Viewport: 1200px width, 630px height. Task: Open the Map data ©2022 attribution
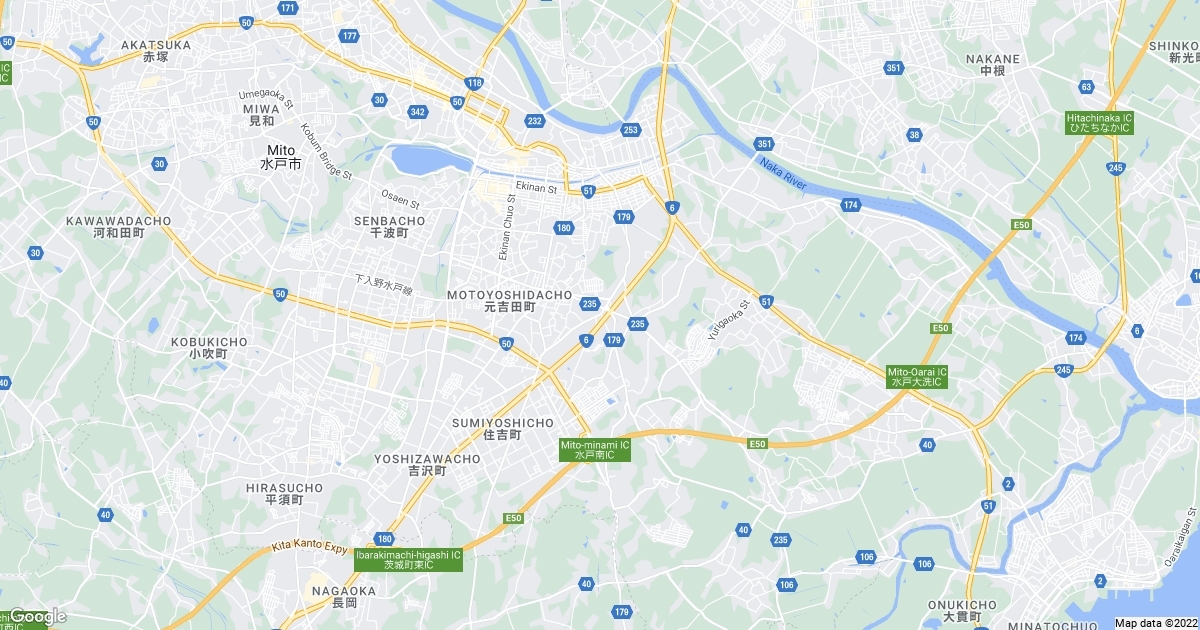click(1156, 622)
